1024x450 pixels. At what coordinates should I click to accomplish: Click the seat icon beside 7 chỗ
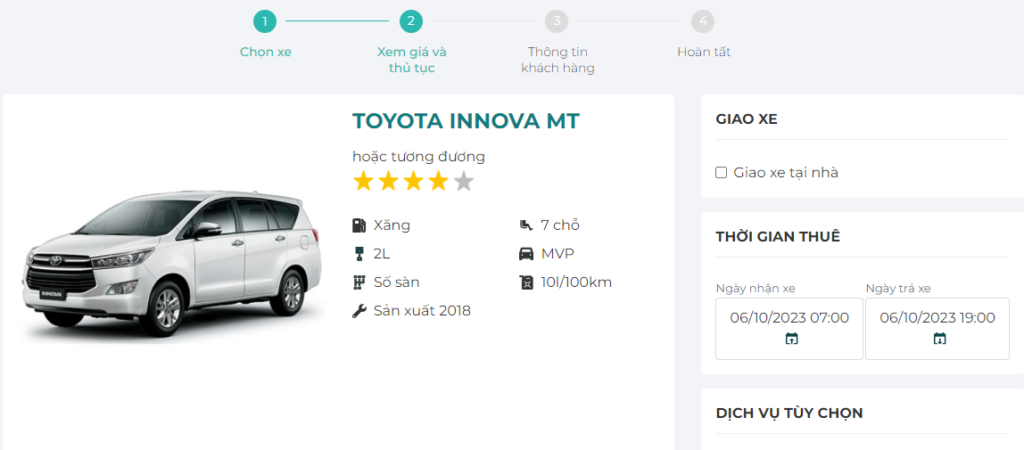[x=527, y=225]
